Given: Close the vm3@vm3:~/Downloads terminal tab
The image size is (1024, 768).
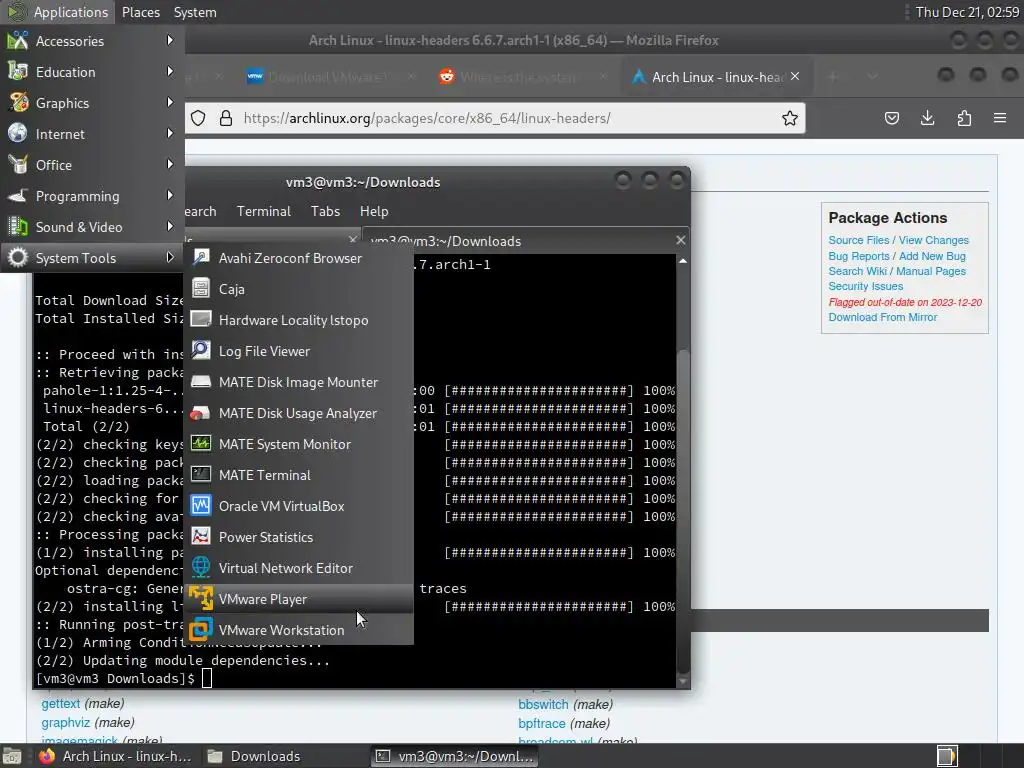Looking at the screenshot, I should (680, 240).
